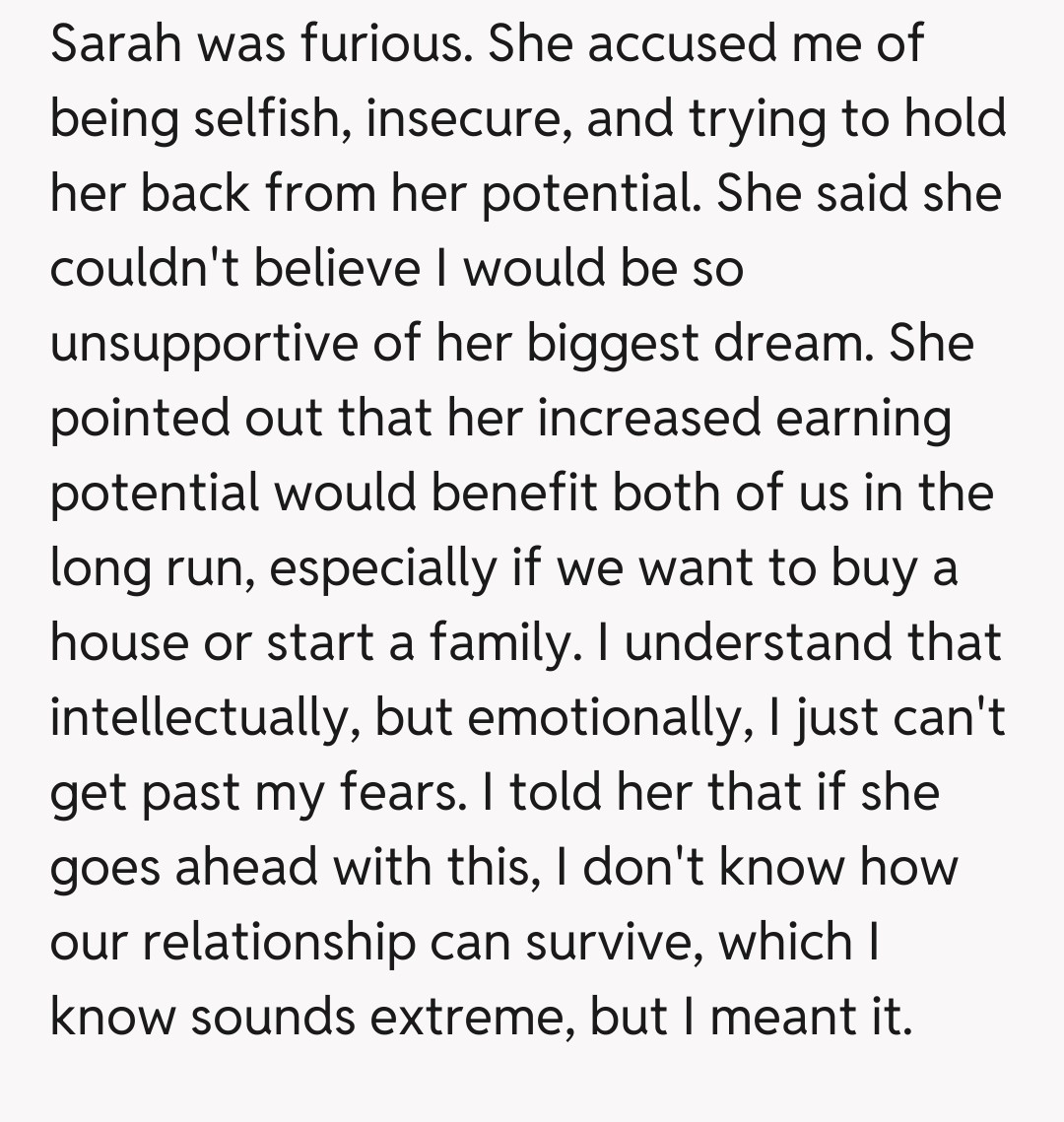Image resolution: width=1064 pixels, height=1122 pixels.
Task: Click the word "selfish"
Action: pos(259,118)
